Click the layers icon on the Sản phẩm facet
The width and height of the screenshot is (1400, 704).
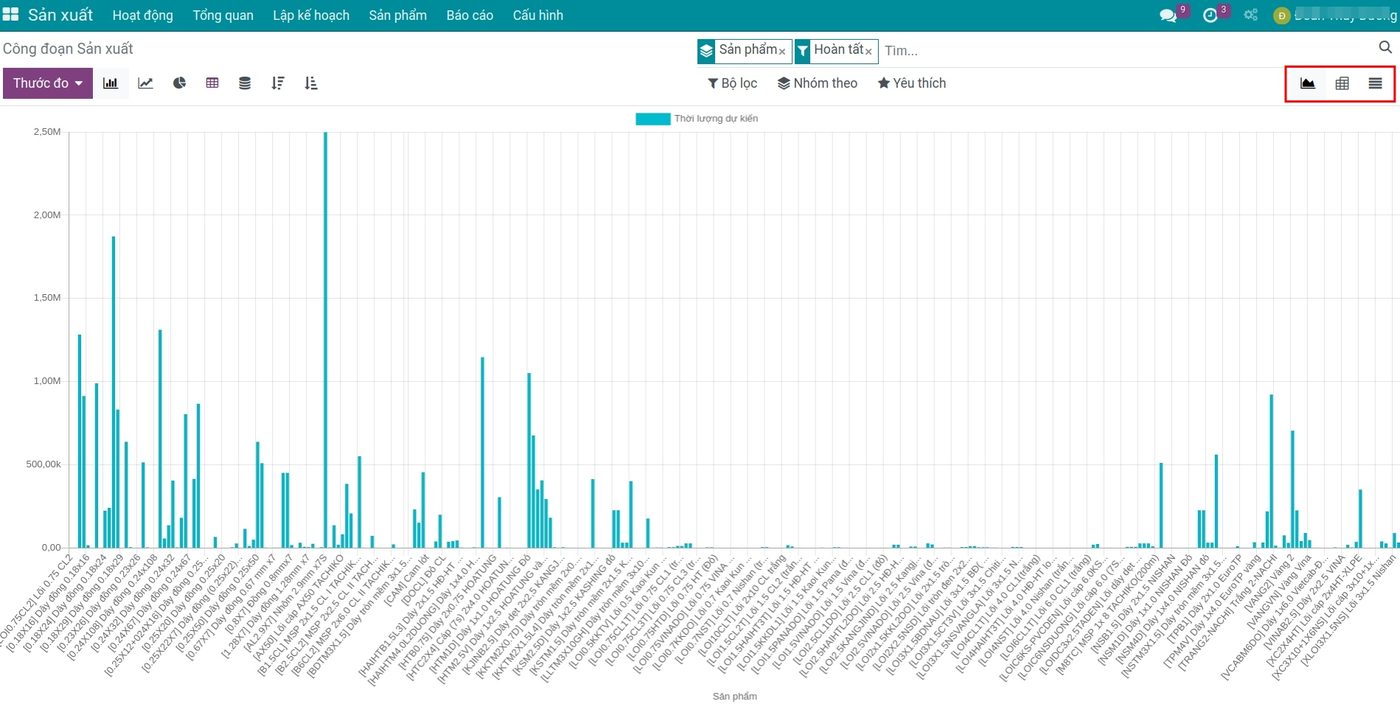tap(707, 50)
